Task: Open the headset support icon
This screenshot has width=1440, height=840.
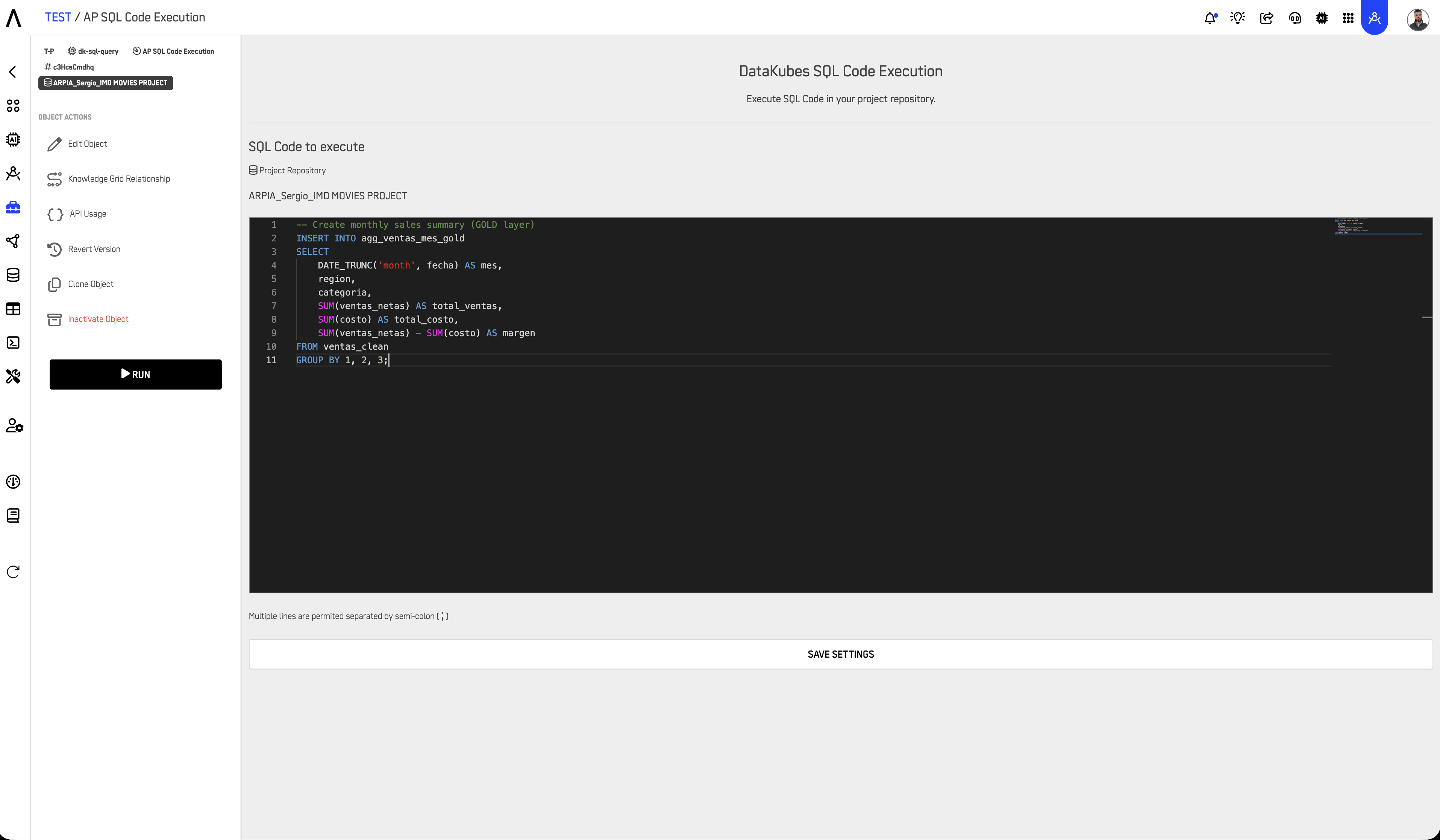Action: click(1294, 18)
